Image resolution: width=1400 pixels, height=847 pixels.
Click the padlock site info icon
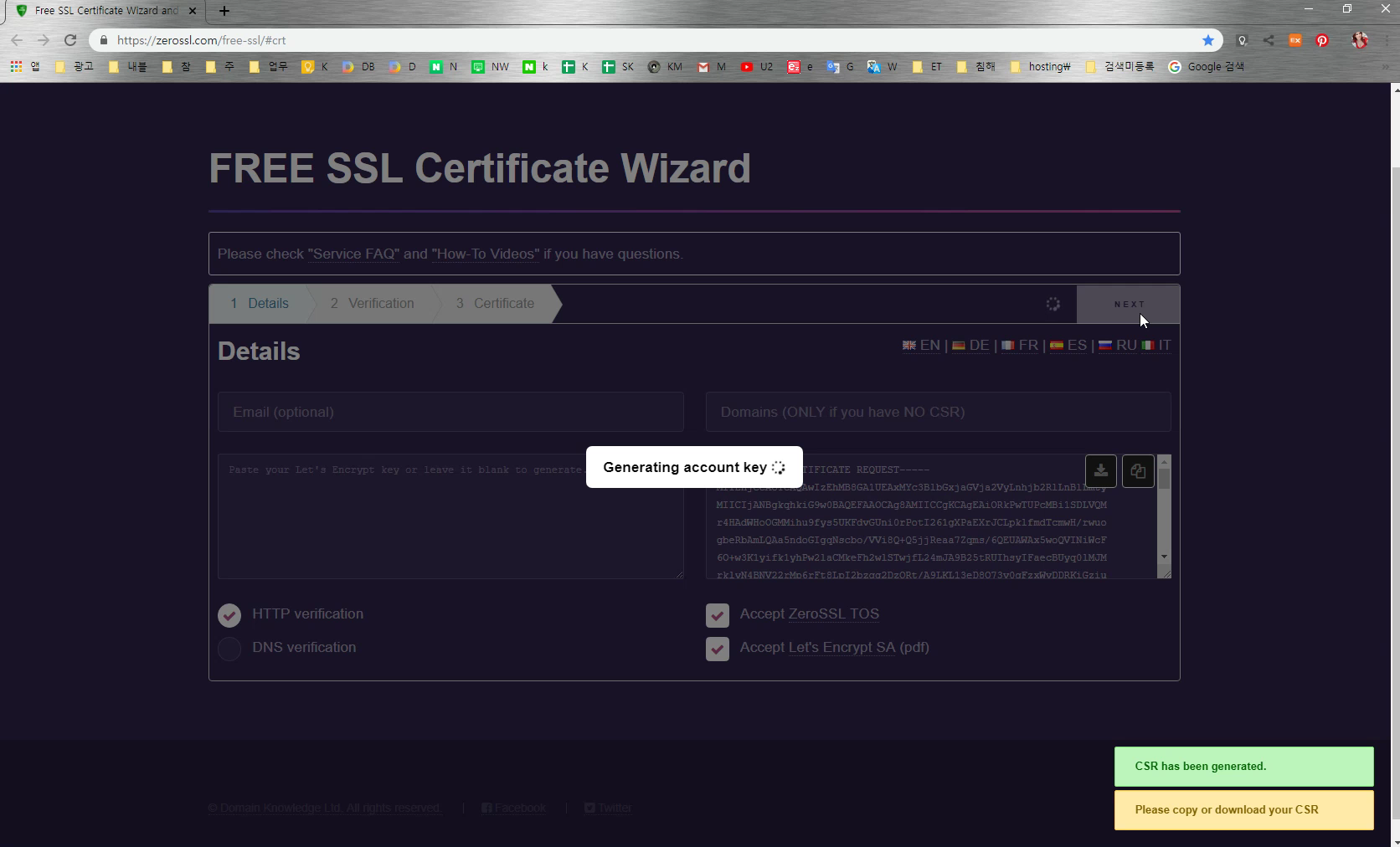coord(104,40)
